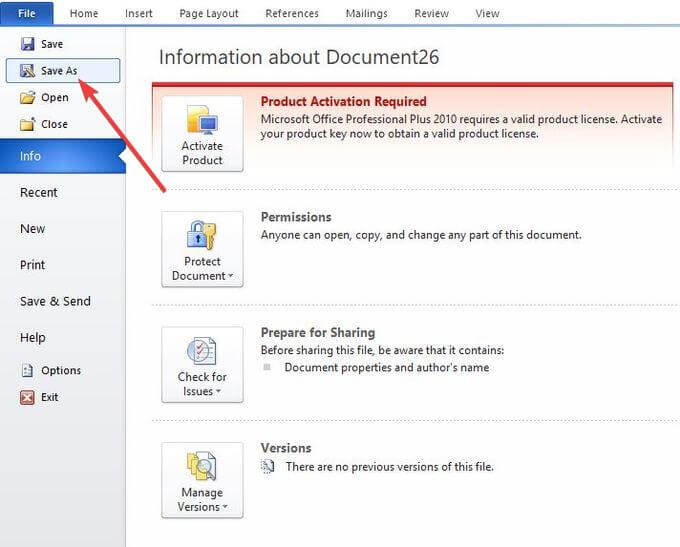The image size is (680, 547).
Task: Click the Close label in the File menu
Action: tap(54, 124)
